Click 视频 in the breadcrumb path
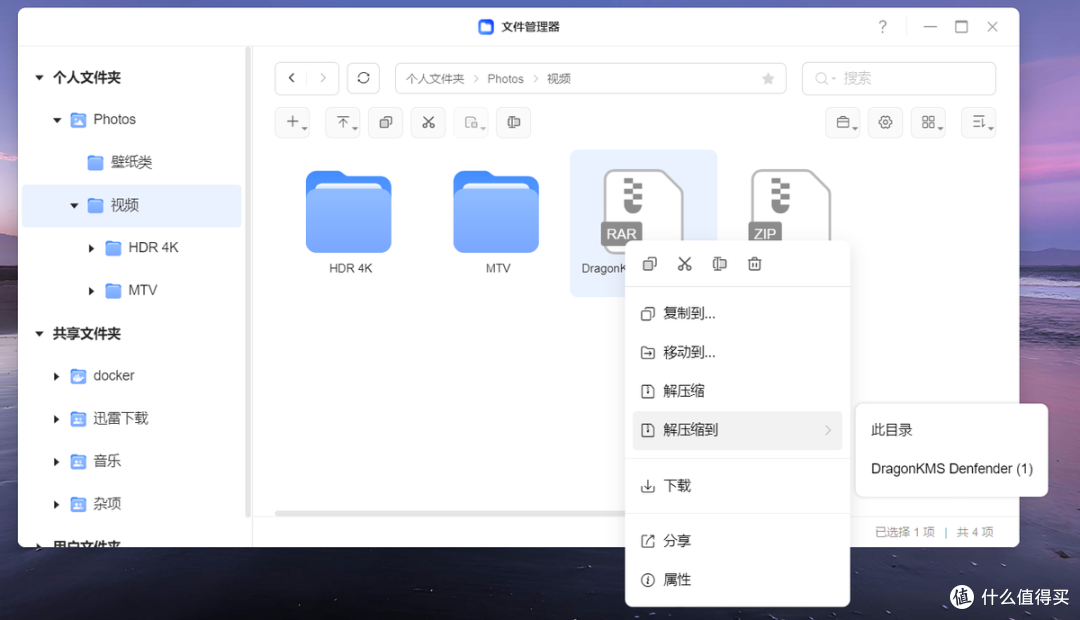Viewport: 1080px width, 620px height. coord(559,79)
